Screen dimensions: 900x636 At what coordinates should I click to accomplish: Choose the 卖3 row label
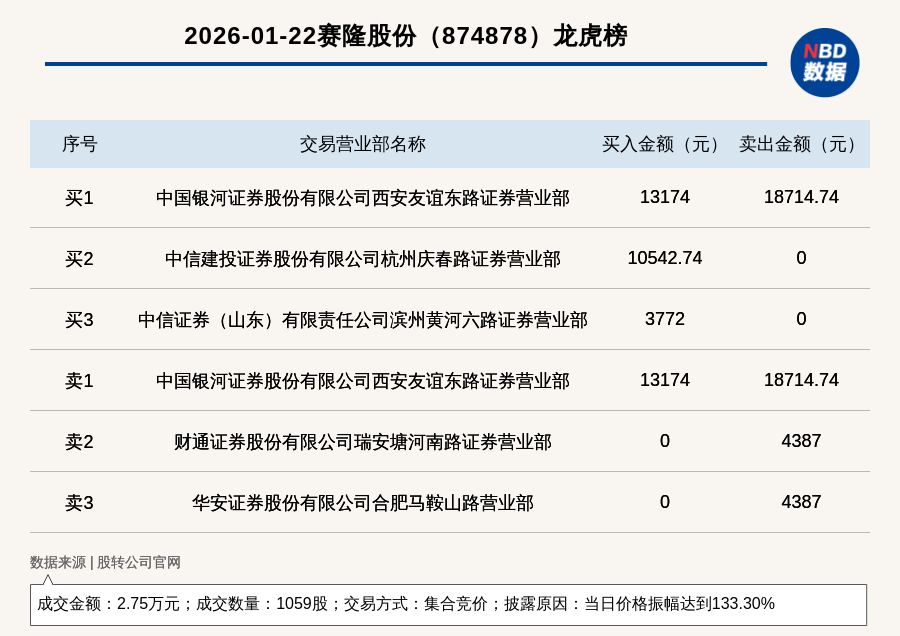pos(79,503)
